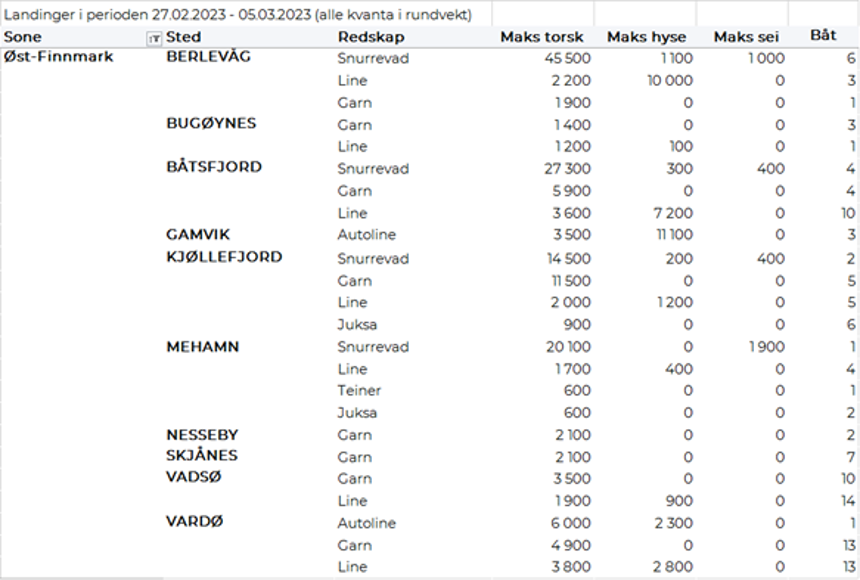The height and width of the screenshot is (580, 860).
Task: Select the VARDØ place cell
Action: point(194,522)
